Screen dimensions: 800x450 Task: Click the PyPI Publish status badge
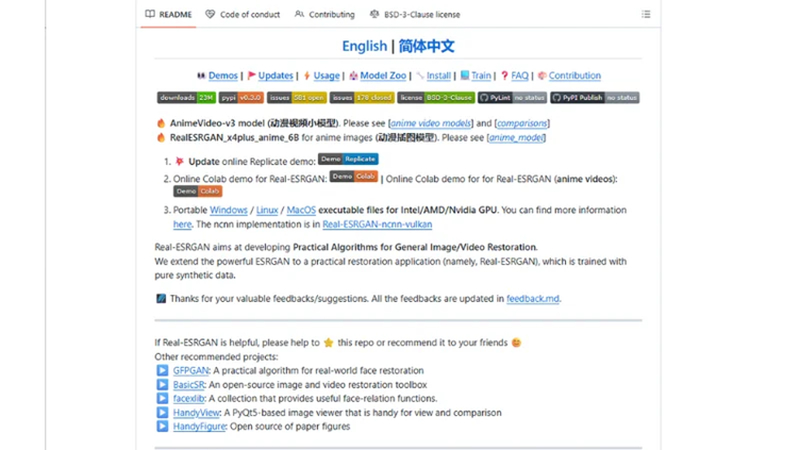595,97
